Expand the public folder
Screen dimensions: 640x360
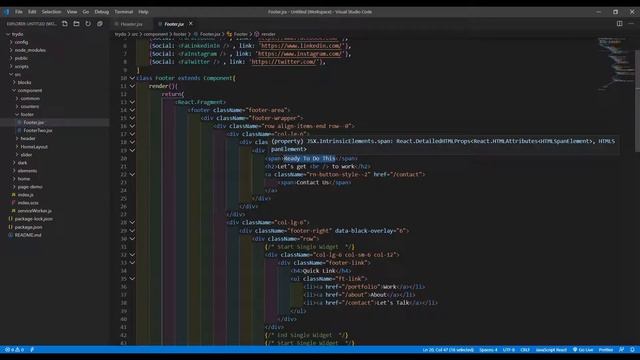click(x=21, y=58)
